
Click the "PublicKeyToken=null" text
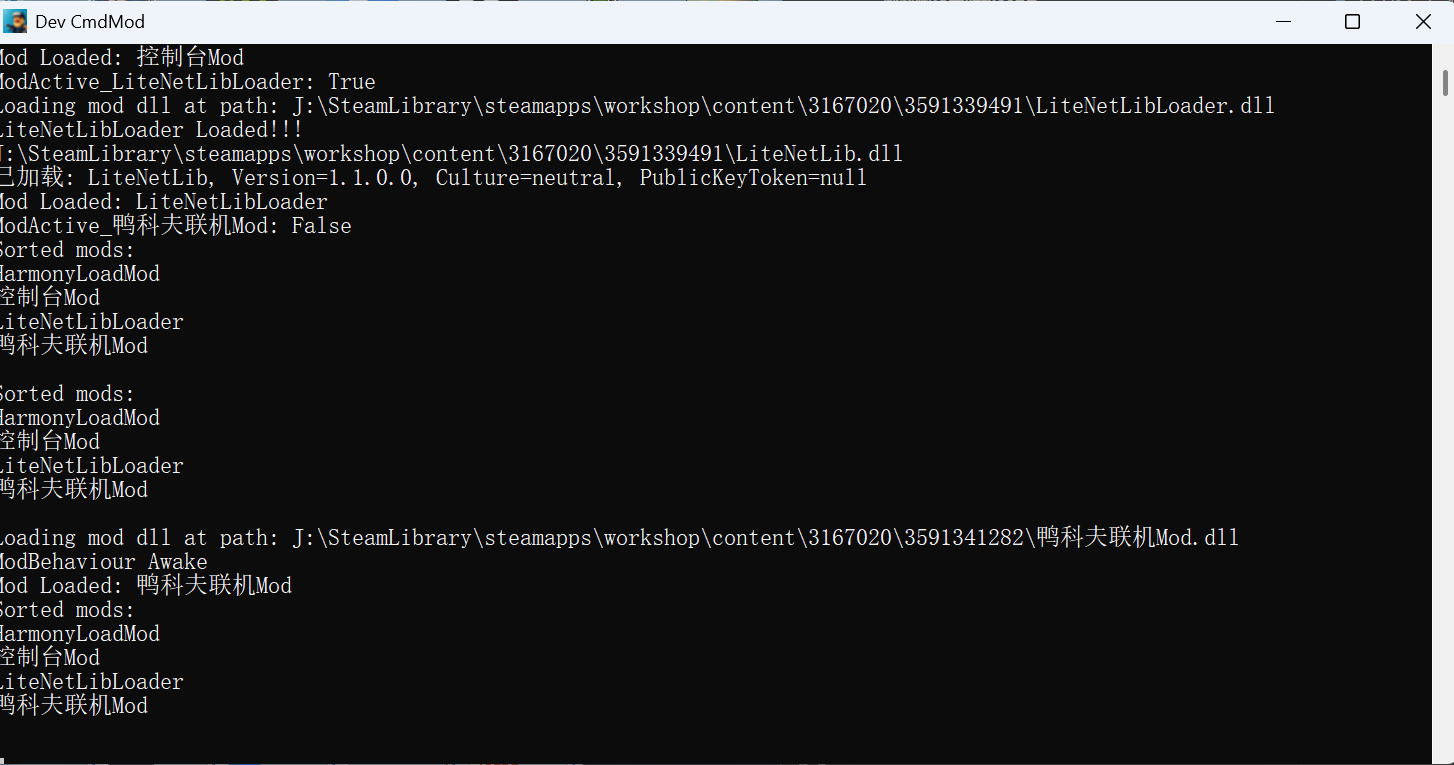(x=753, y=178)
